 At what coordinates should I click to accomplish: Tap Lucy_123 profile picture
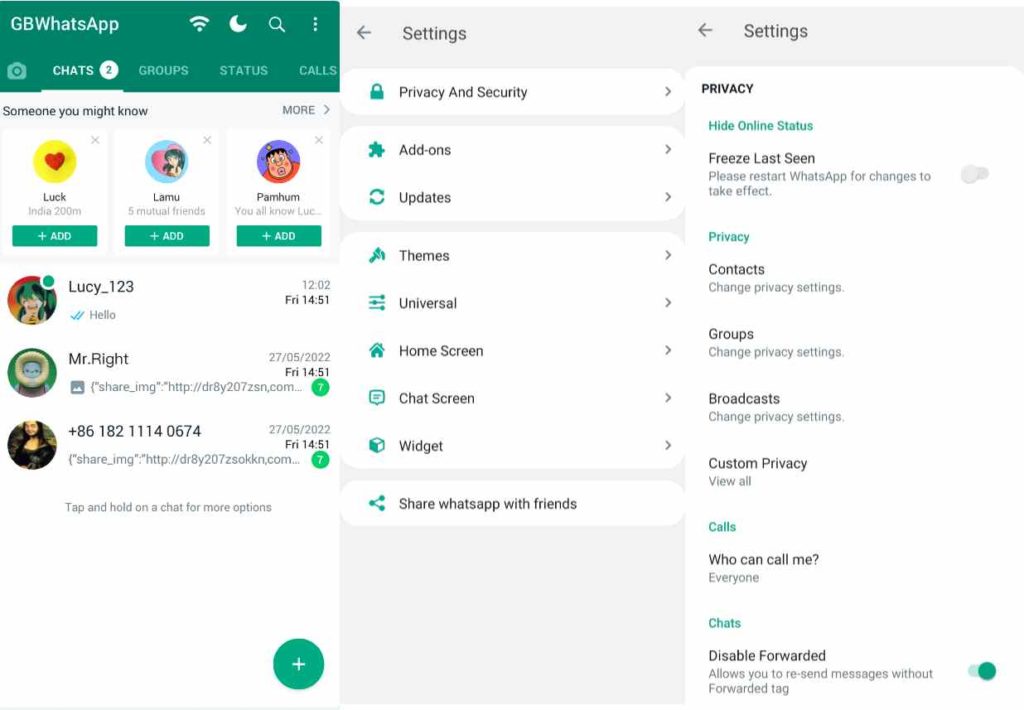point(32,300)
